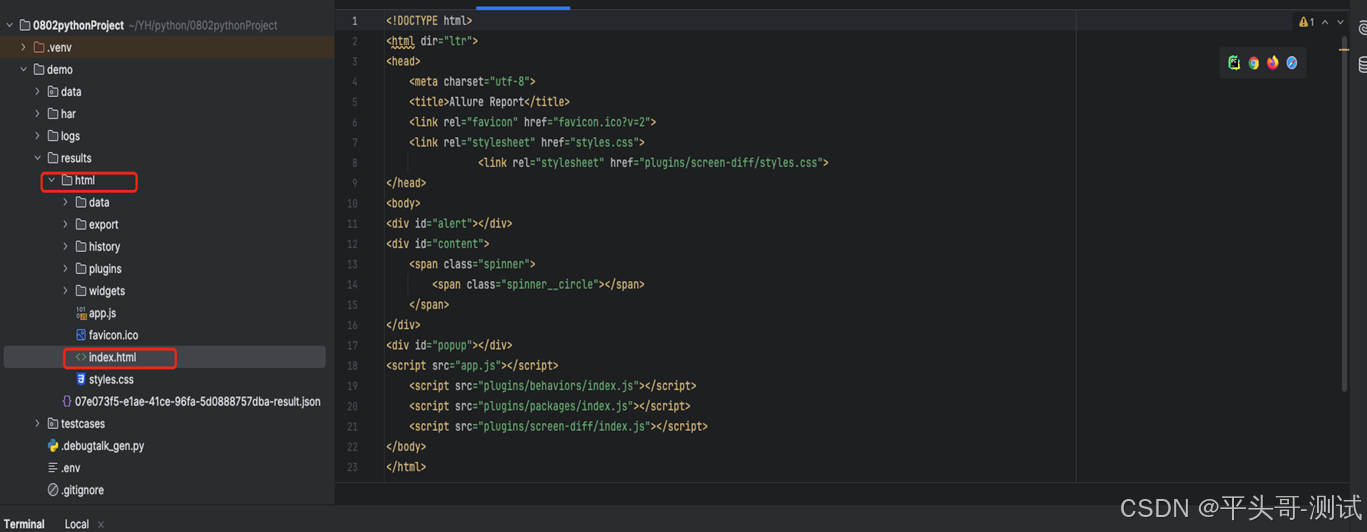Collapse the html folder chevron
Image resolution: width=1367 pixels, height=532 pixels.
click(x=52, y=180)
